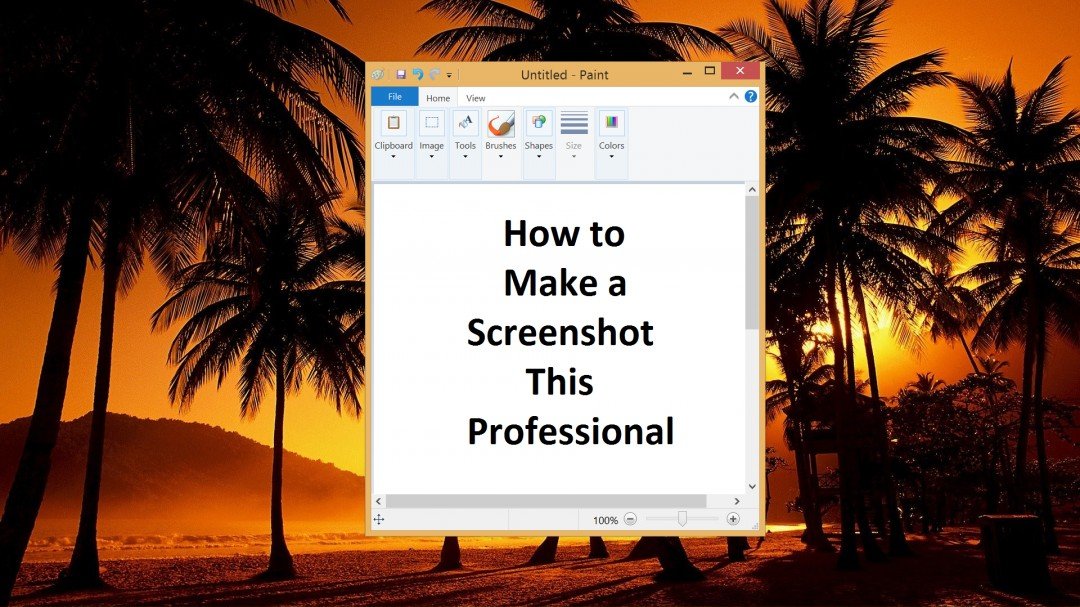Screen dimensions: 1080x607
Task: Select the Brushes tool in the ribbon
Action: pos(500,125)
